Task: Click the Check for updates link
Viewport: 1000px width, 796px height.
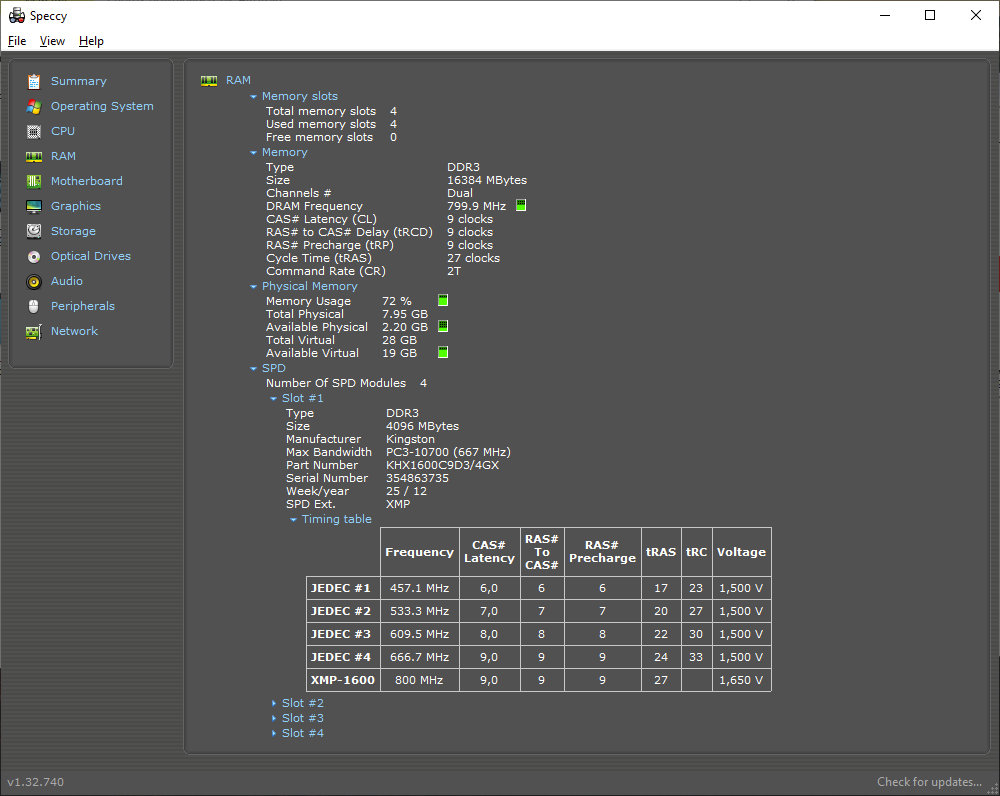Action: [x=929, y=782]
